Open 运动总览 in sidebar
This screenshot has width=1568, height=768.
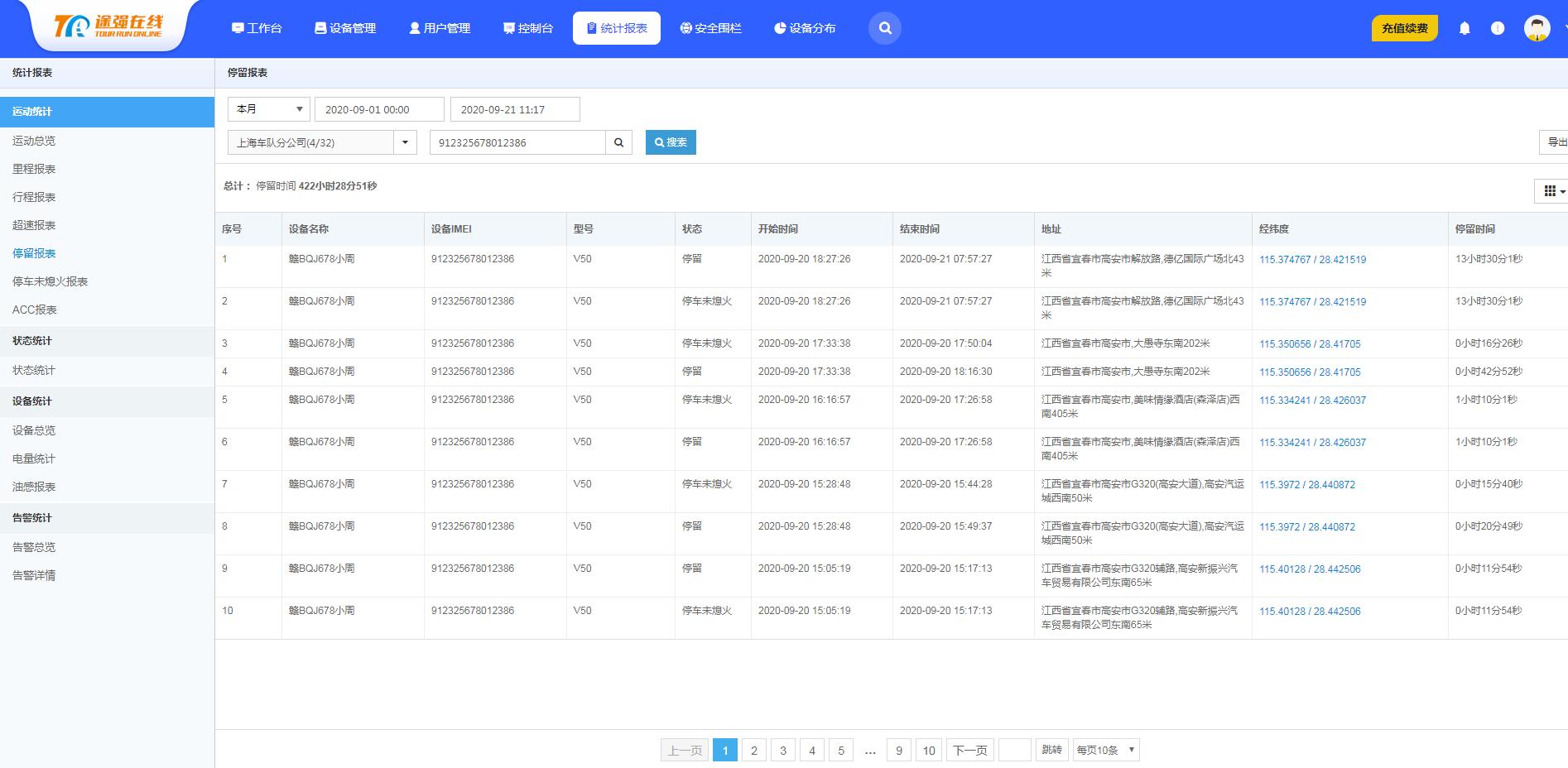coord(34,141)
